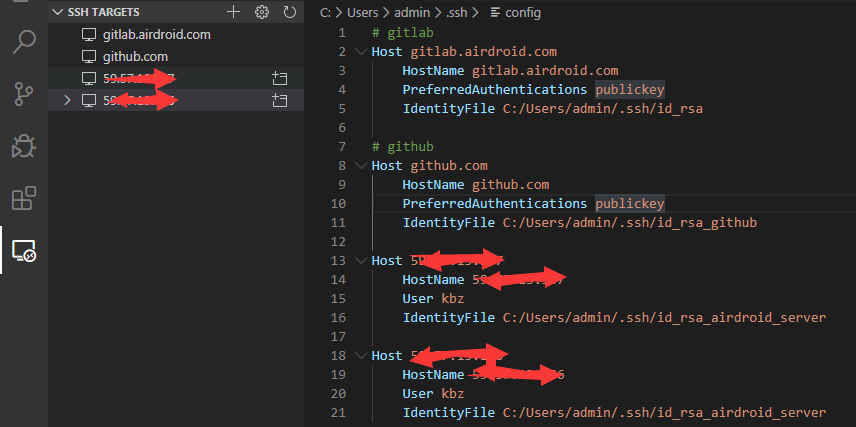The height and width of the screenshot is (427, 856).
Task: Fold the Host block at line 13
Action: pyautogui.click(x=360, y=260)
